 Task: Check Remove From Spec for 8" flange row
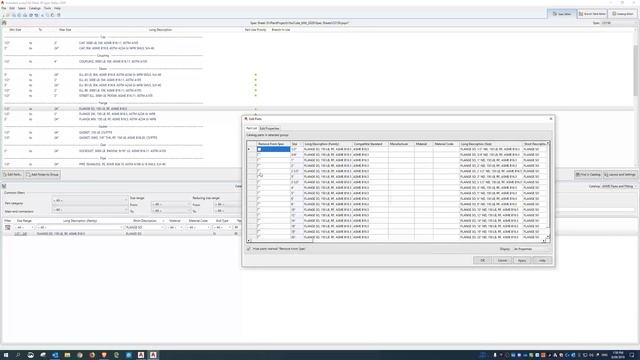259,204
